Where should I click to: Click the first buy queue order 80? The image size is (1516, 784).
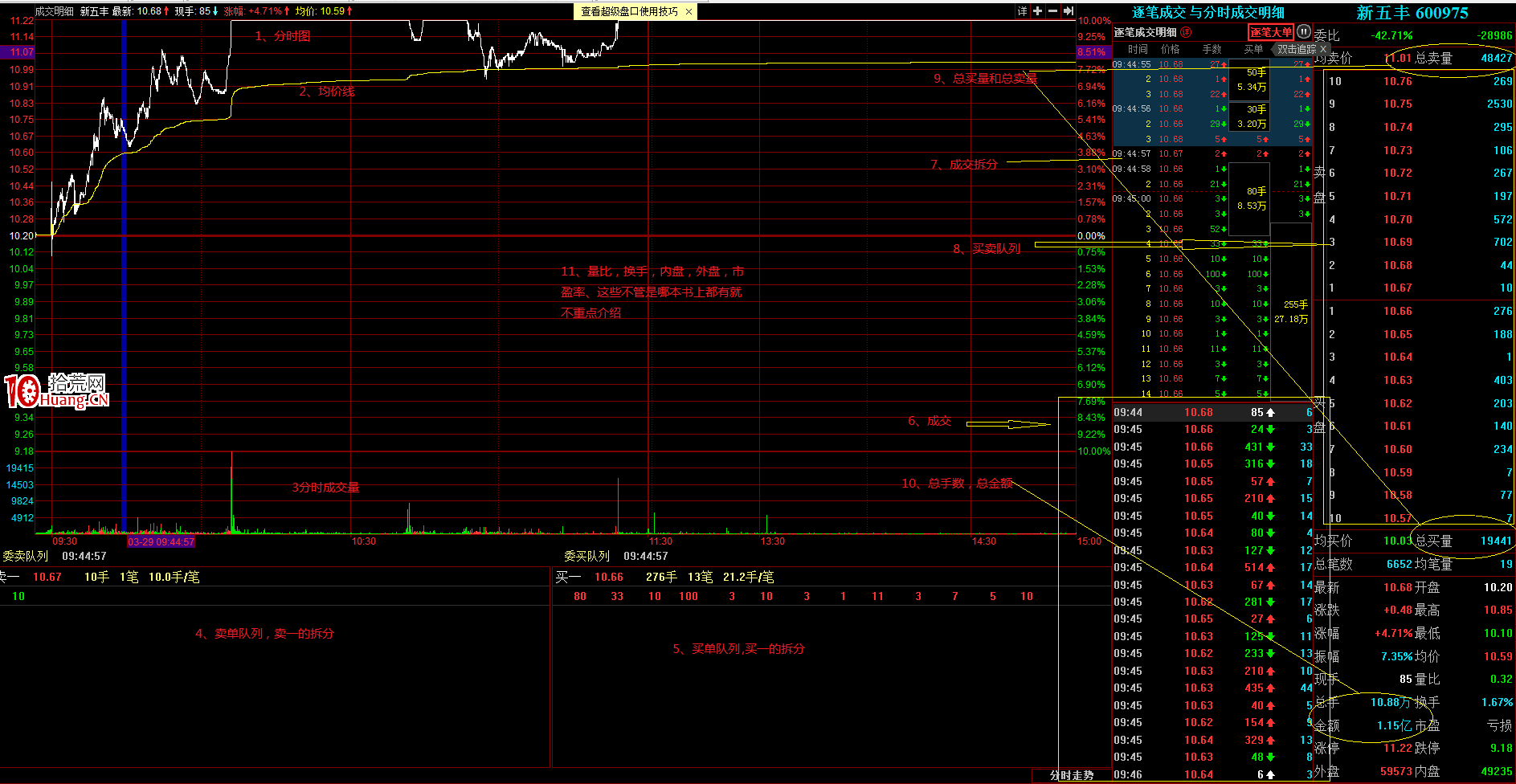[x=580, y=596]
